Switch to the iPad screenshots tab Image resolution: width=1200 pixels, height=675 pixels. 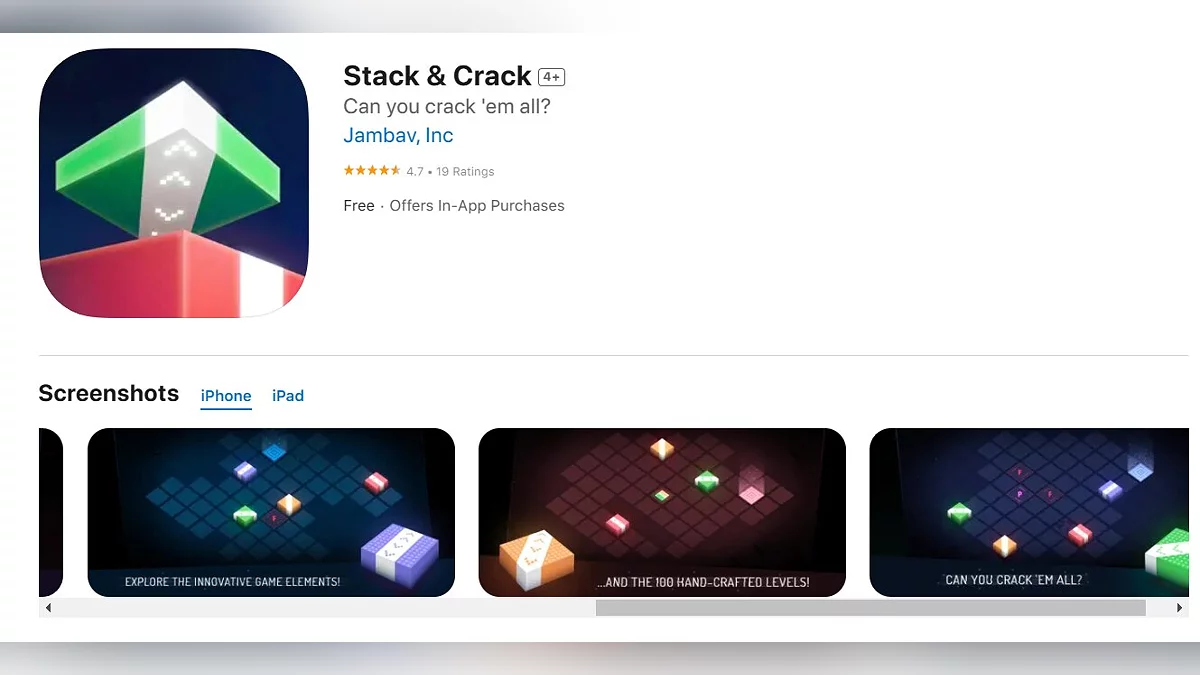(288, 396)
